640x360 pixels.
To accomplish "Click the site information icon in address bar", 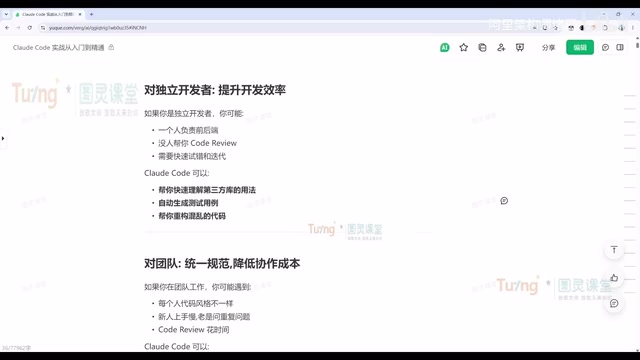I will [x=42, y=28].
